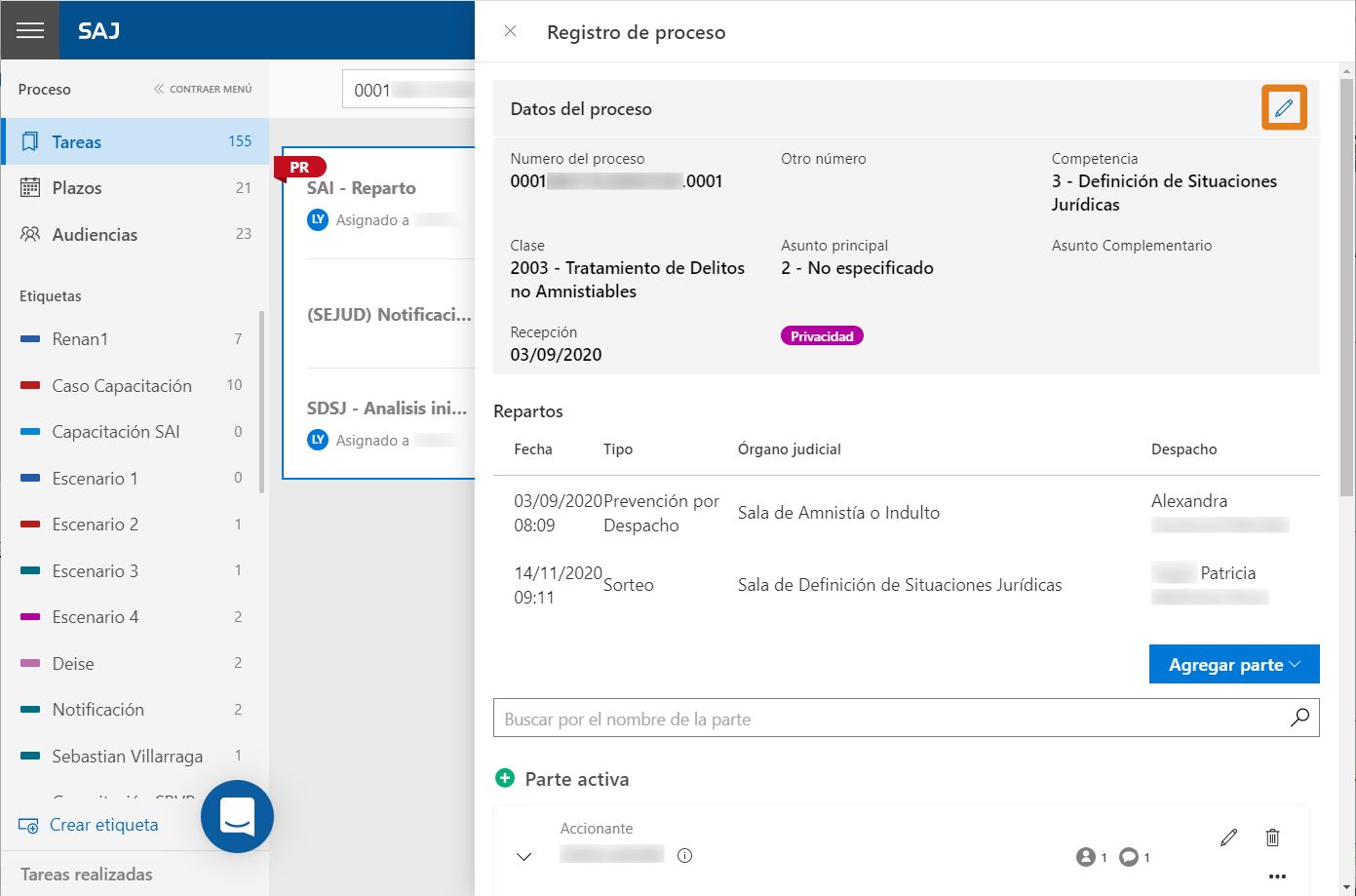This screenshot has width=1356, height=896.
Task: Select Tareas in the side menu
Action: [135, 141]
